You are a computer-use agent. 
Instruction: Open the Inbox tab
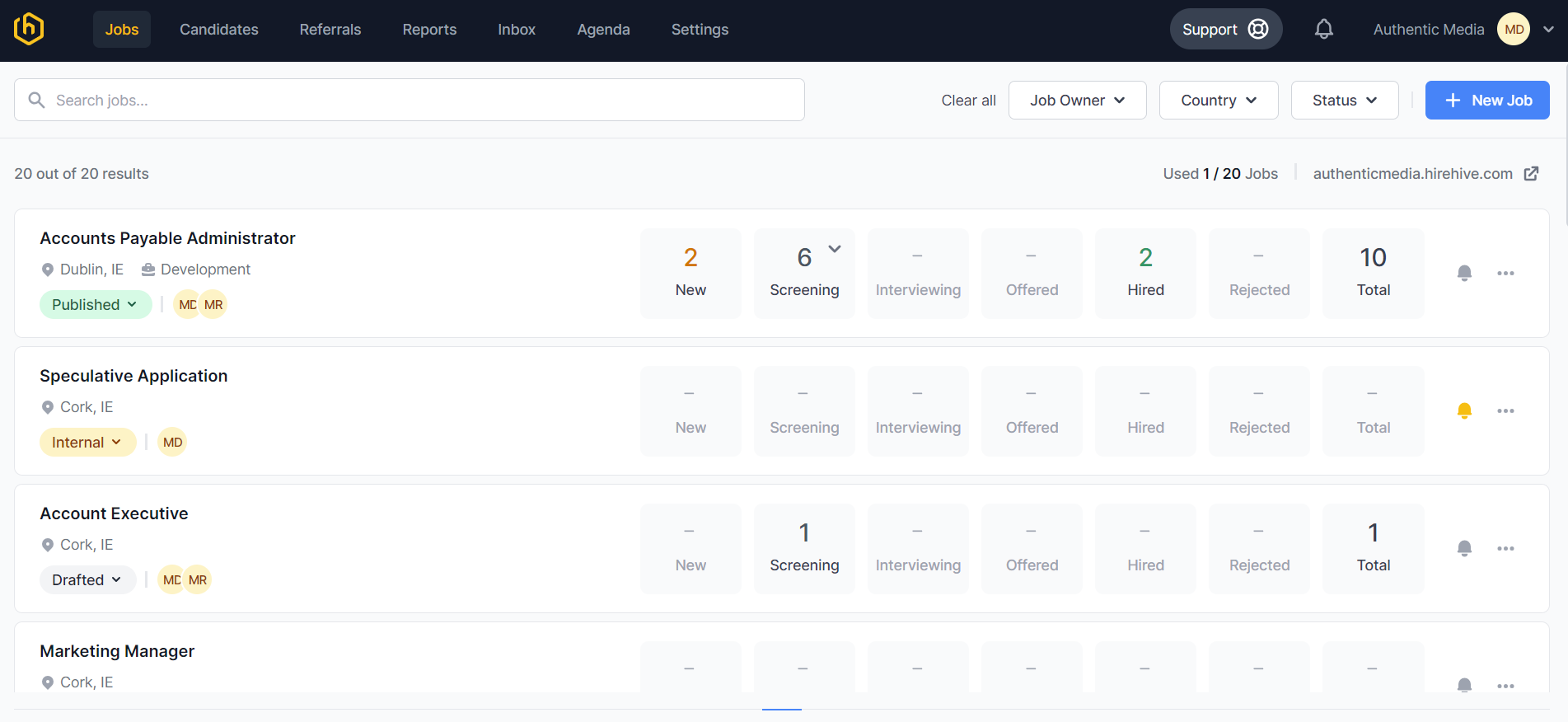pos(517,30)
